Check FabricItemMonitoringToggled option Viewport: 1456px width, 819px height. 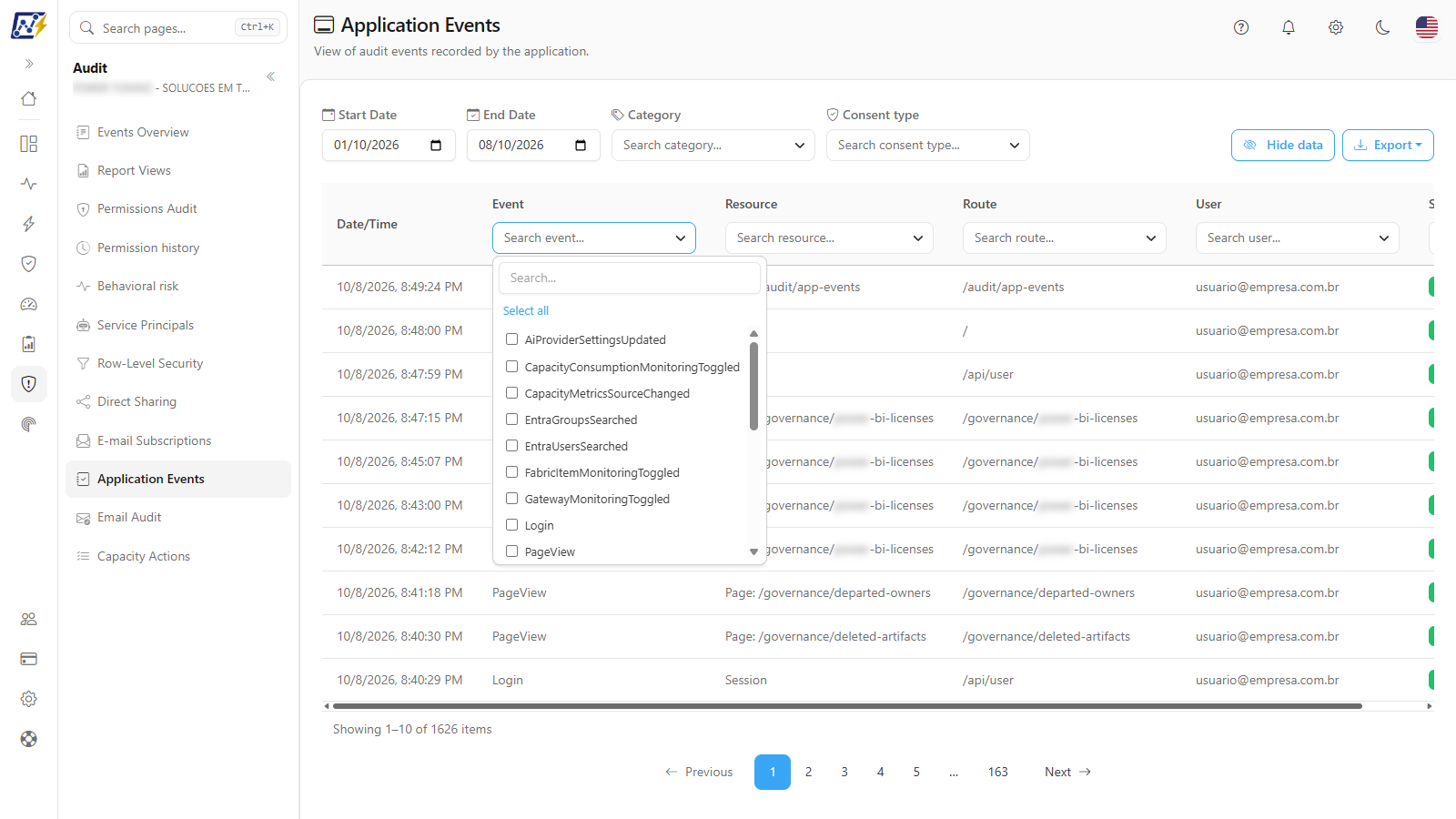pos(512,472)
